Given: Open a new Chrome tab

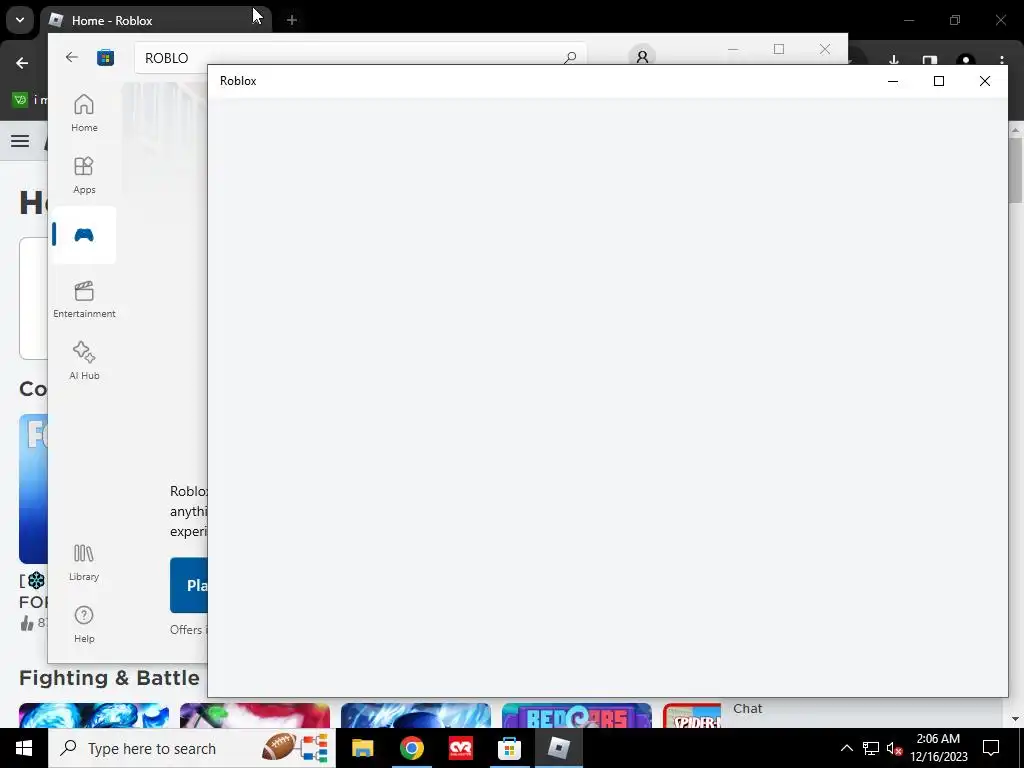Looking at the screenshot, I should pos(292,20).
